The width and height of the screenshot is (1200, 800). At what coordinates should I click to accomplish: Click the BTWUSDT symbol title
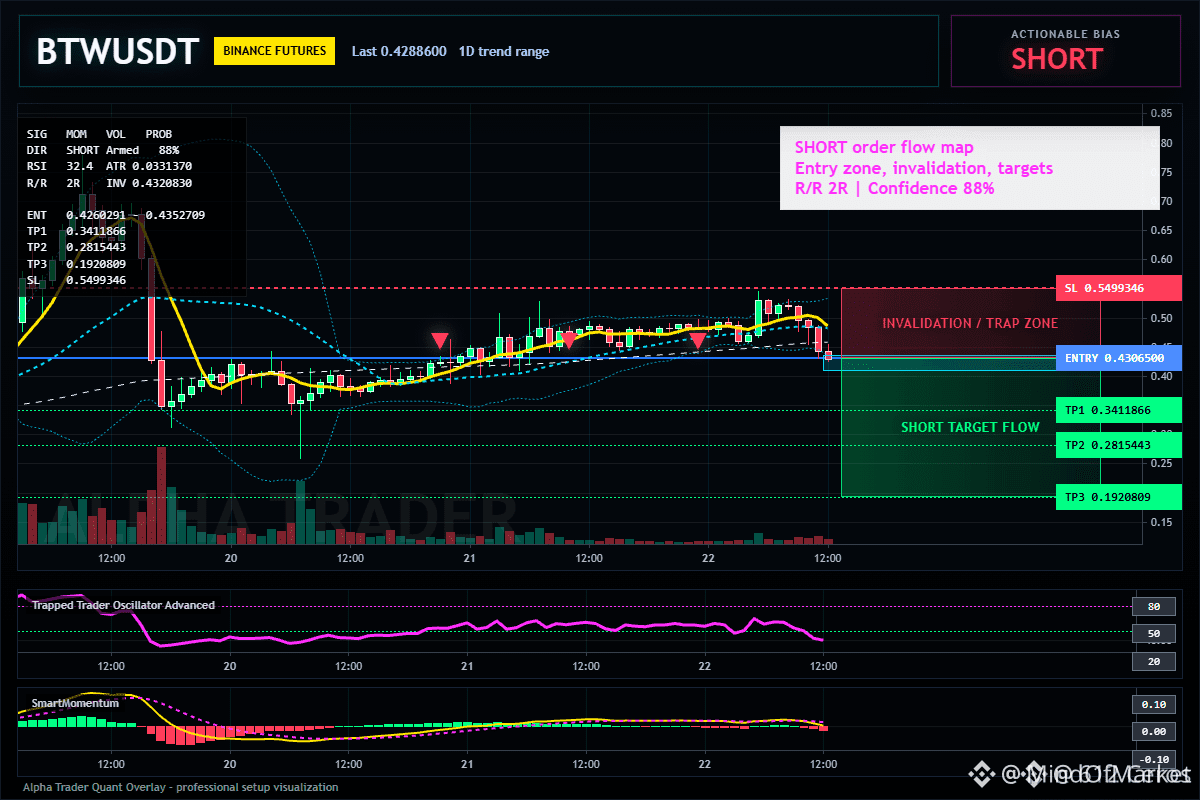(x=118, y=51)
